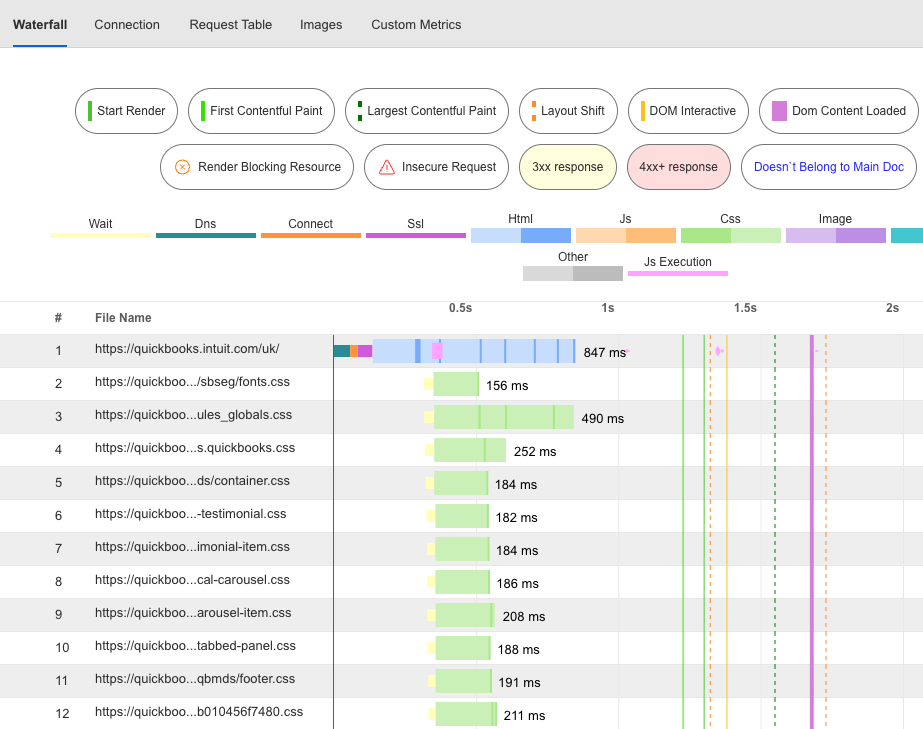
Task: Click the 4xx+ response legend button
Action: (679, 167)
